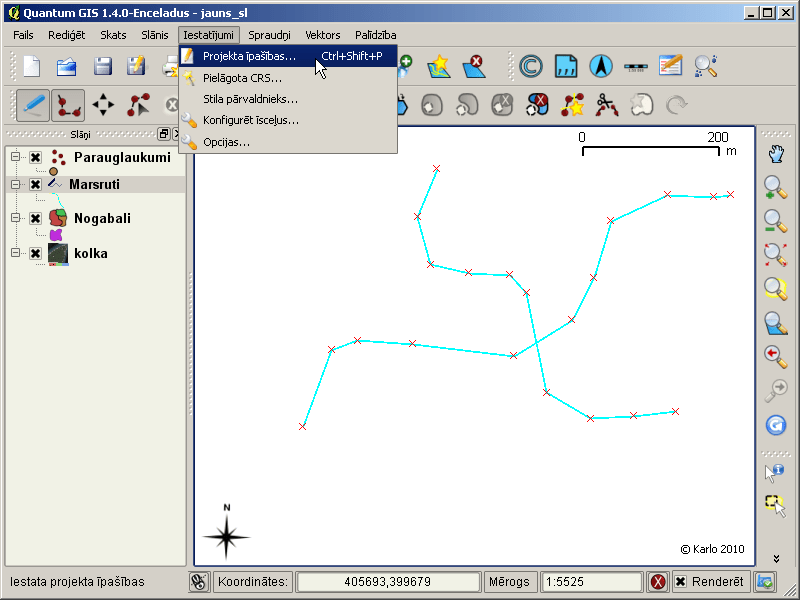Click the magnifier toolbar icon beside notepad

click(706, 66)
